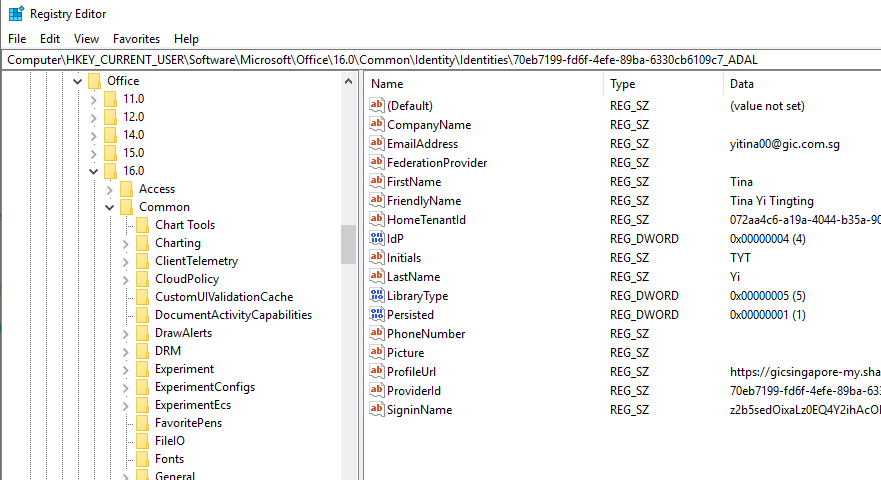Expand the Charting key
881x480 pixels.
125,243
